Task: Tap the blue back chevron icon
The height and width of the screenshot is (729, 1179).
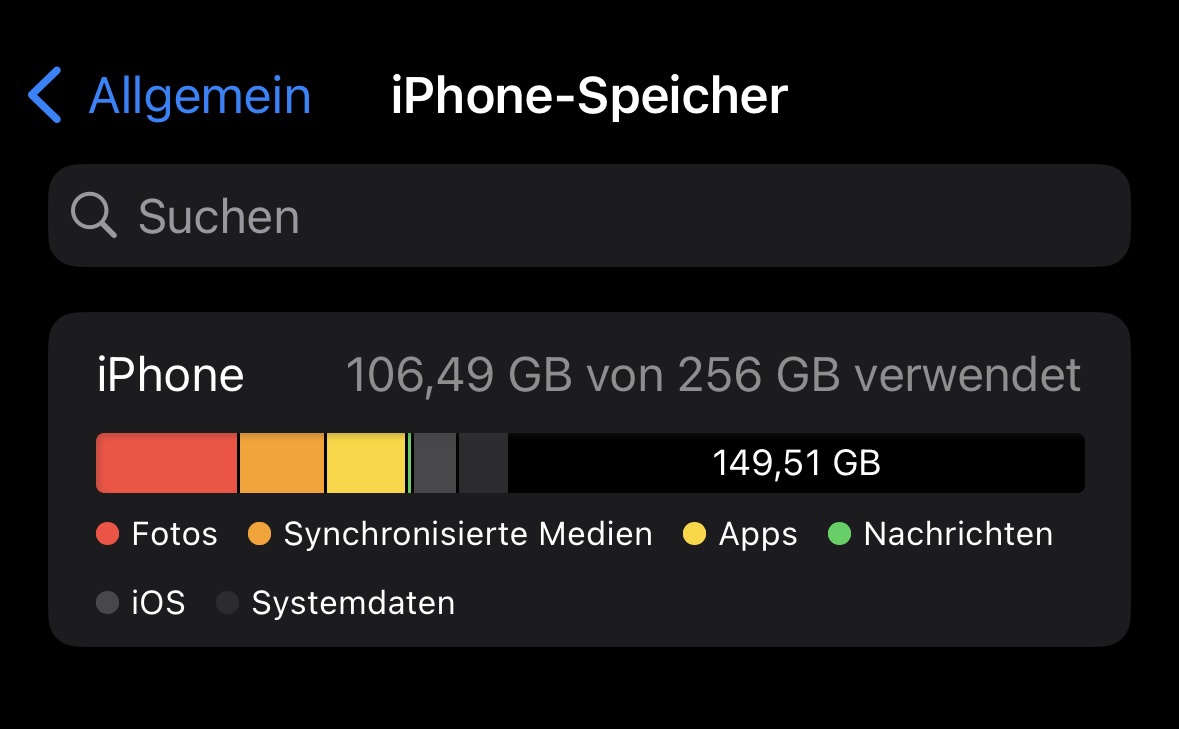Action: (45, 96)
